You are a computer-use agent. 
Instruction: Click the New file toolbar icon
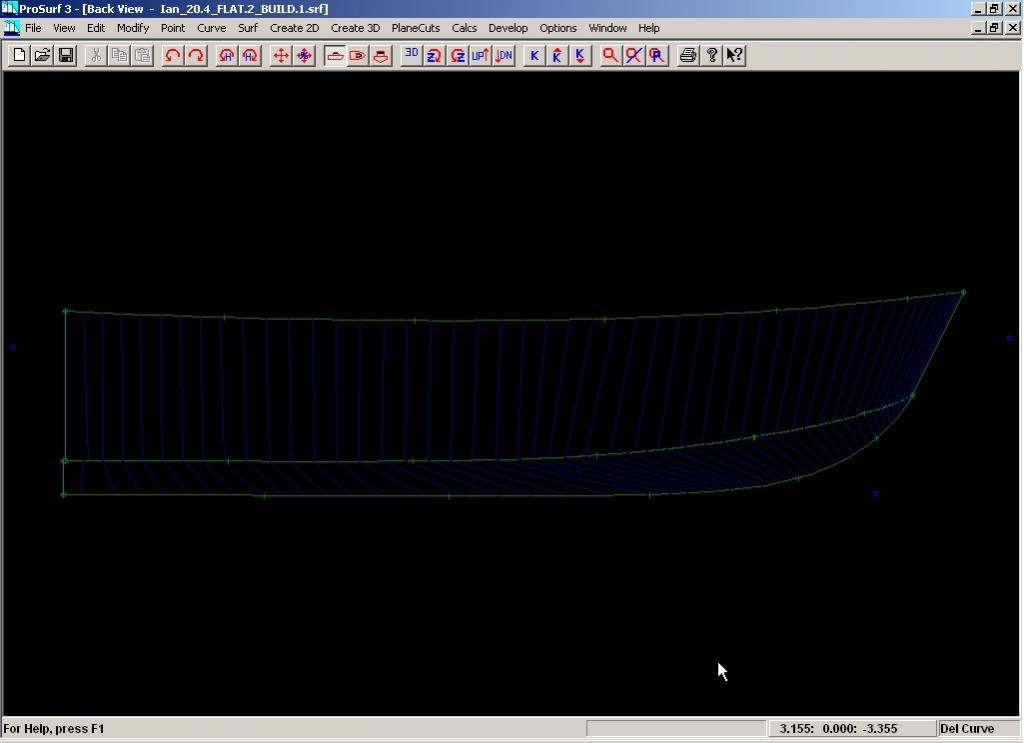[19, 56]
